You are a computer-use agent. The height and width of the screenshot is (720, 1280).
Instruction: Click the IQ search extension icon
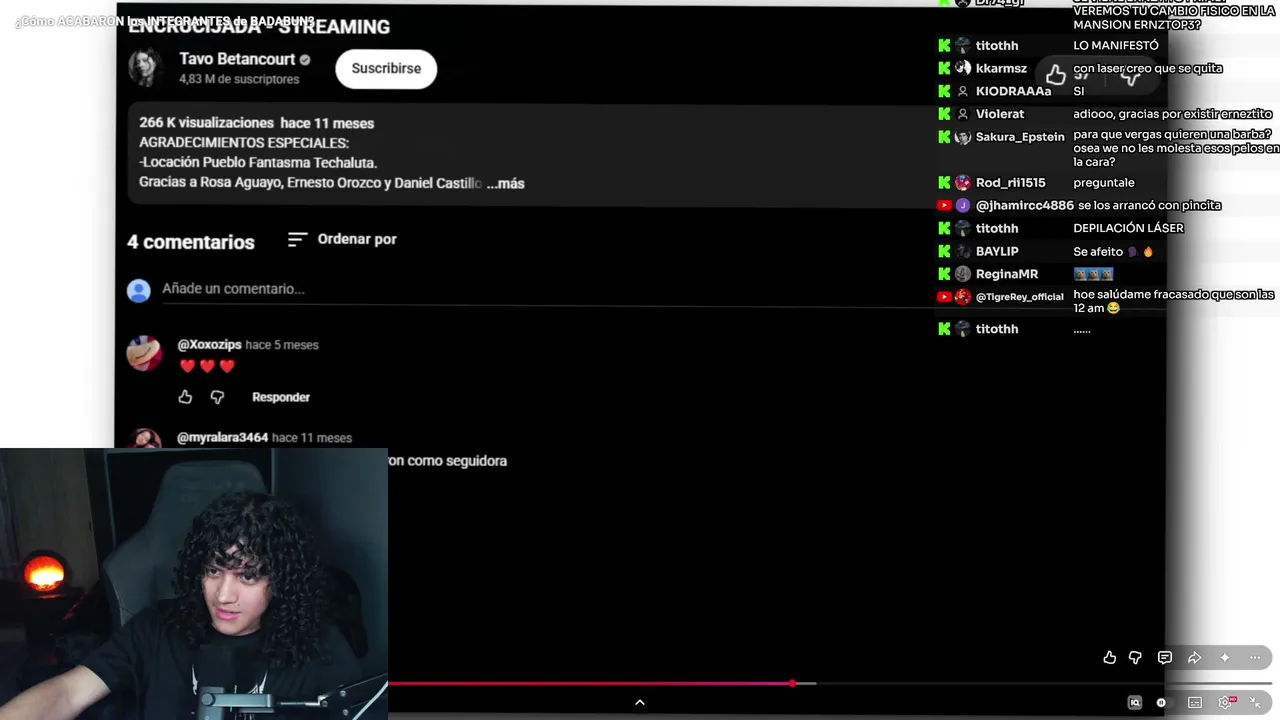[1134, 702]
